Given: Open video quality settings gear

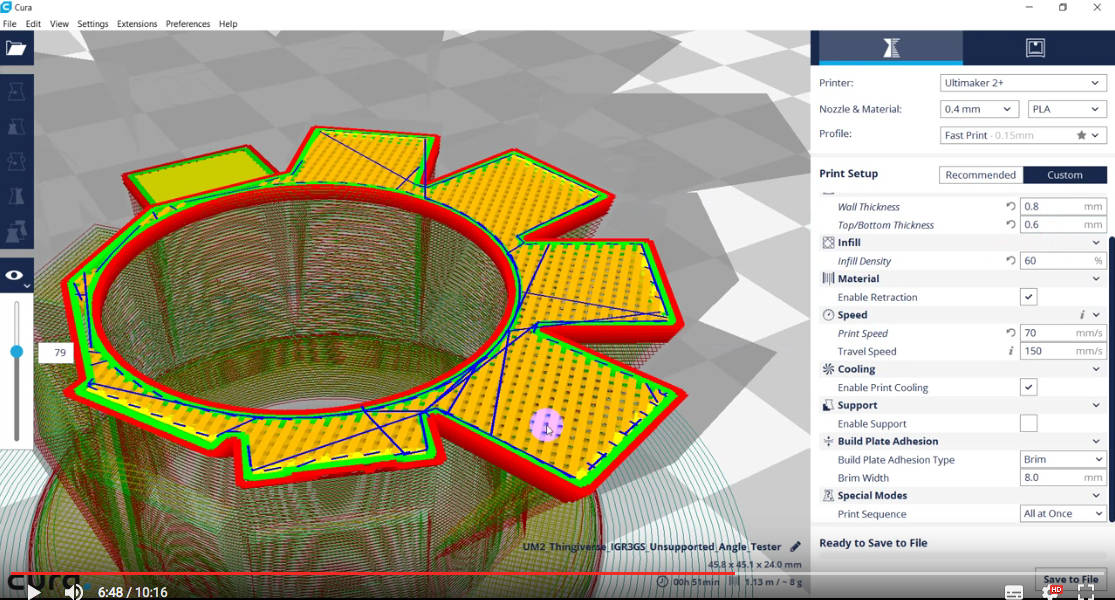Looking at the screenshot, I should tap(1052, 591).
